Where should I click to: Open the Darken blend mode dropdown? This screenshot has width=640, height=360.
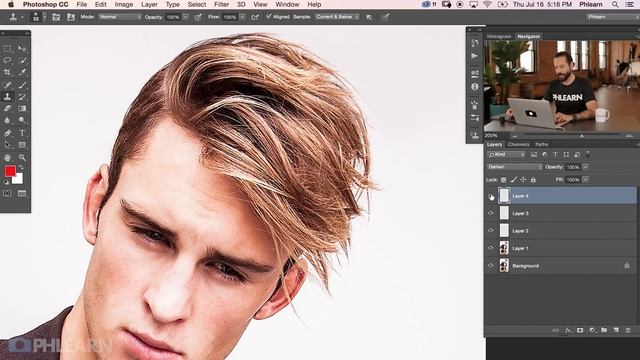[x=515, y=167]
